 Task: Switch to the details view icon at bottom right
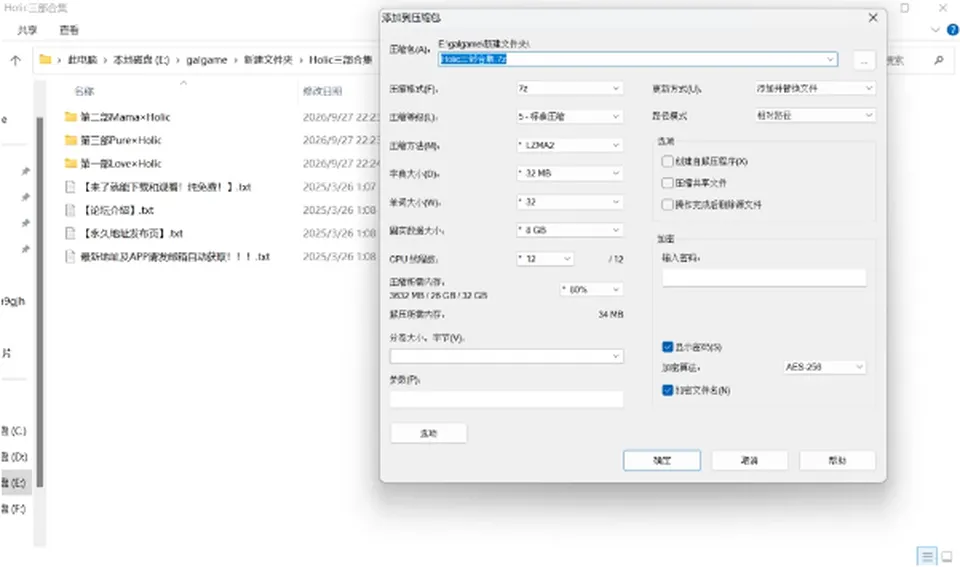click(927, 556)
